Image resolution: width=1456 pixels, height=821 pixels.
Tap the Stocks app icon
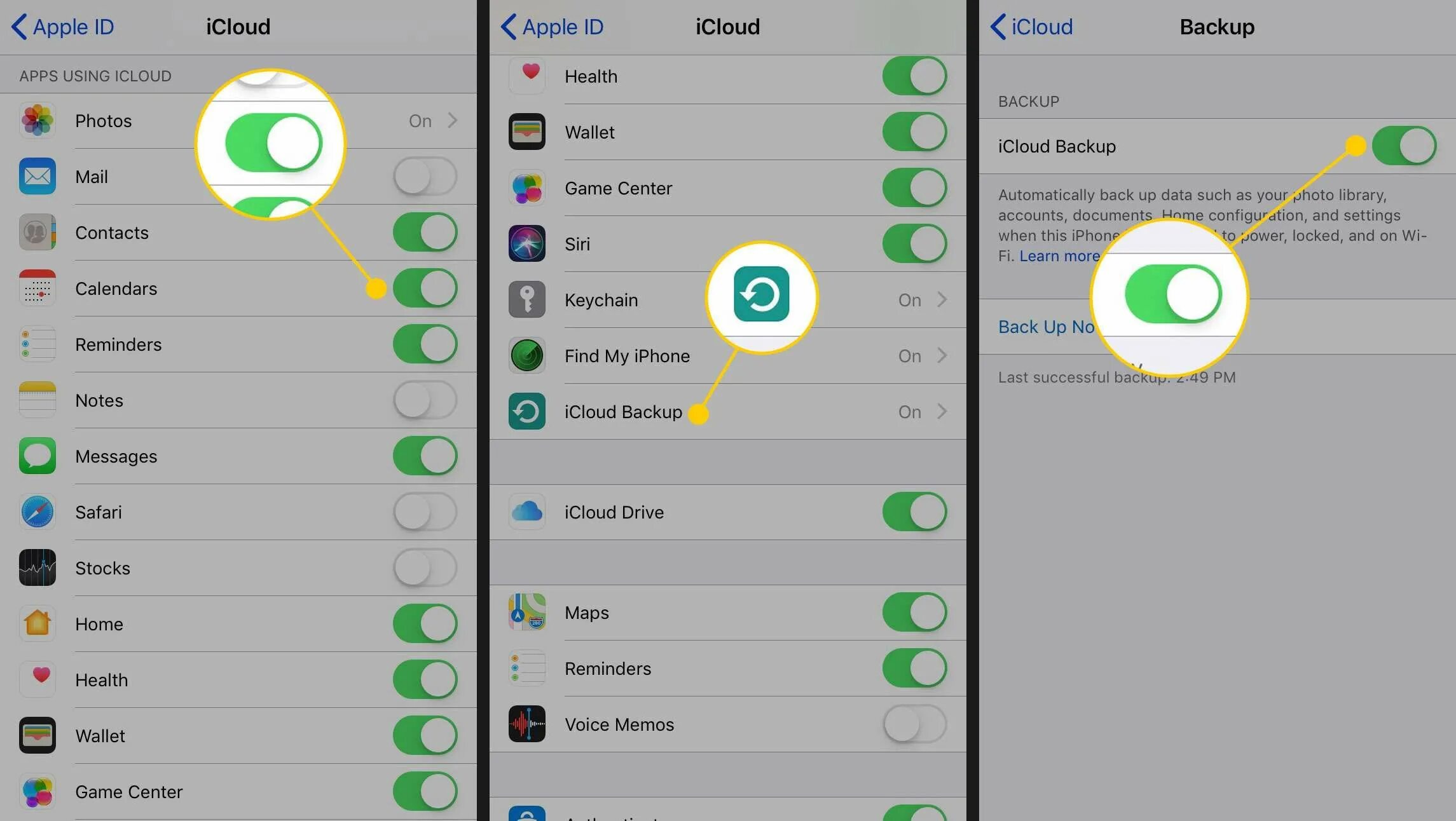click(x=37, y=567)
